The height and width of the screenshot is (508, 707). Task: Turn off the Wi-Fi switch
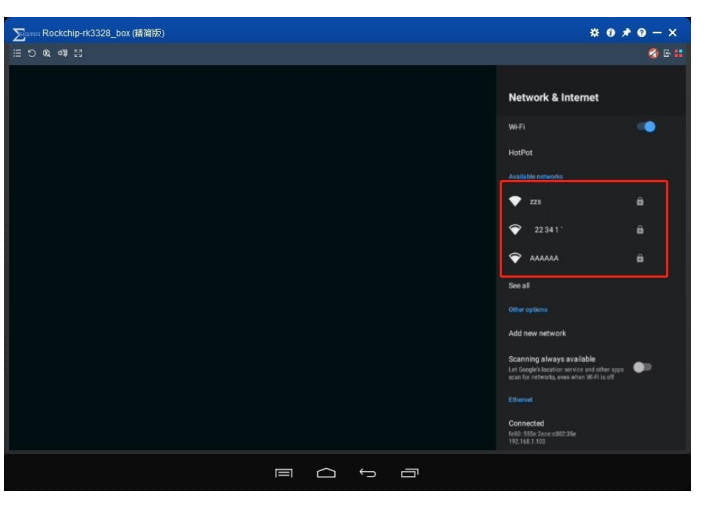click(x=647, y=127)
